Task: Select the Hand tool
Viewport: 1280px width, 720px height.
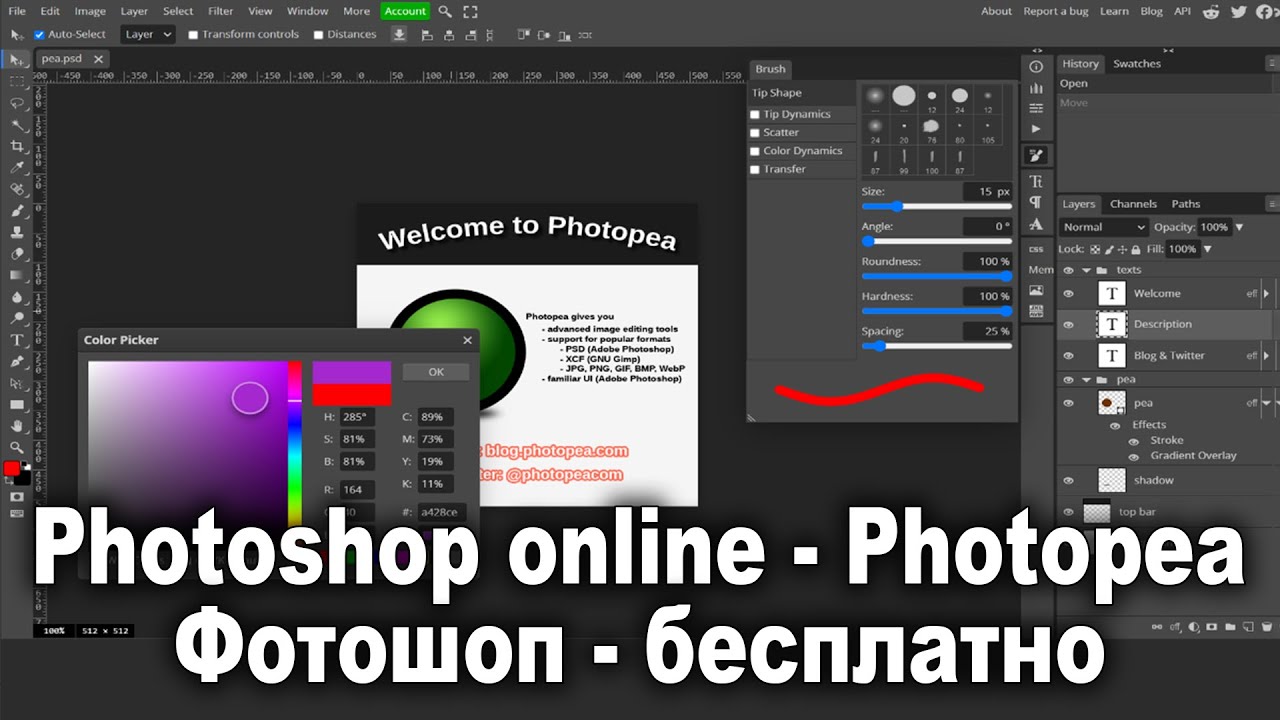Action: [x=17, y=425]
